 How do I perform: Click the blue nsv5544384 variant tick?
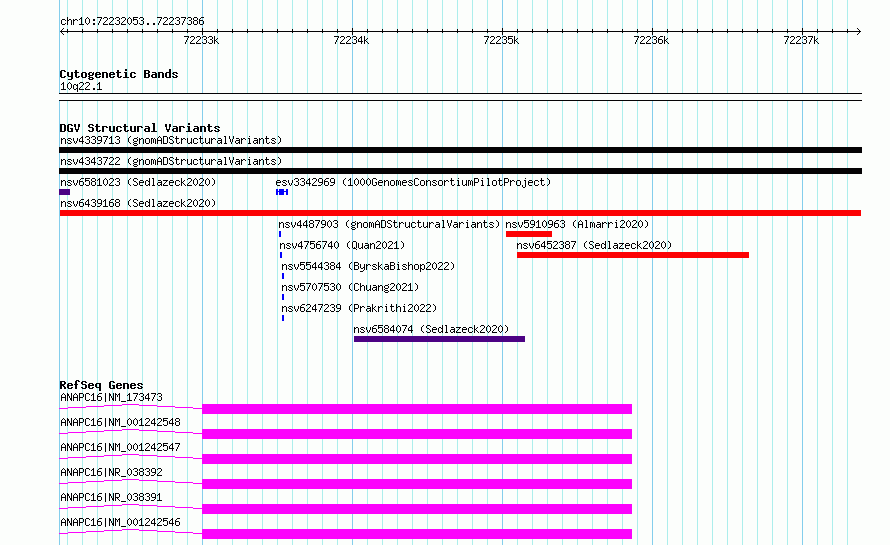(x=283, y=276)
